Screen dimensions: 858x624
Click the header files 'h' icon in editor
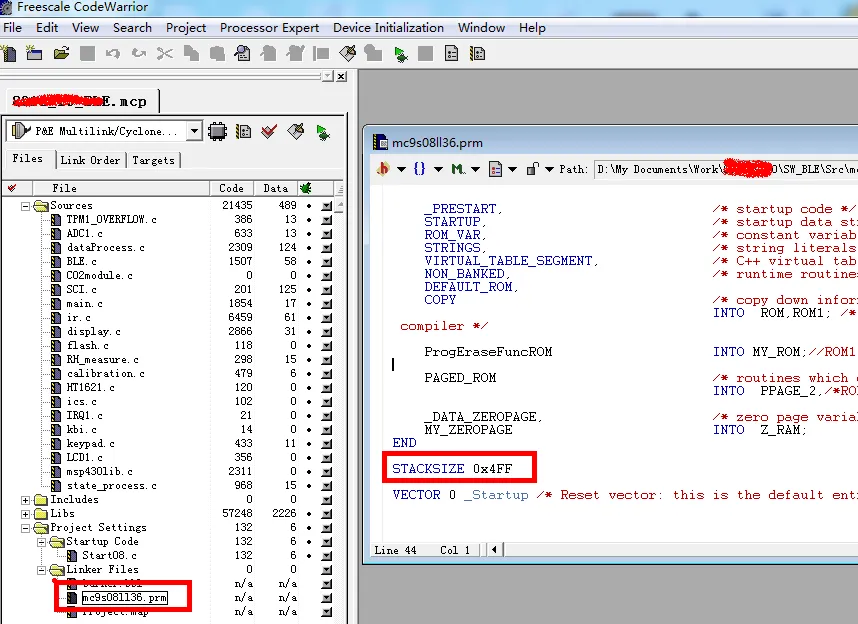coord(383,169)
